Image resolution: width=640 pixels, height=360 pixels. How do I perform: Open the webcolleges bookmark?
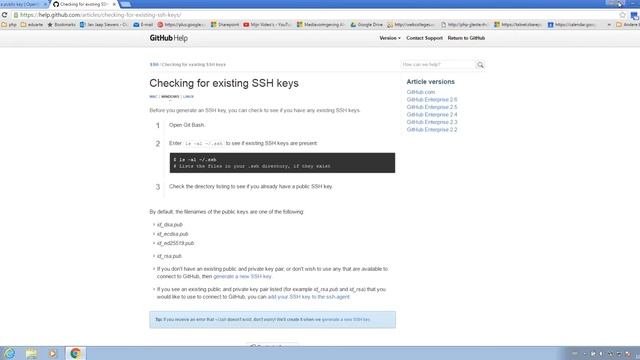[411, 24]
